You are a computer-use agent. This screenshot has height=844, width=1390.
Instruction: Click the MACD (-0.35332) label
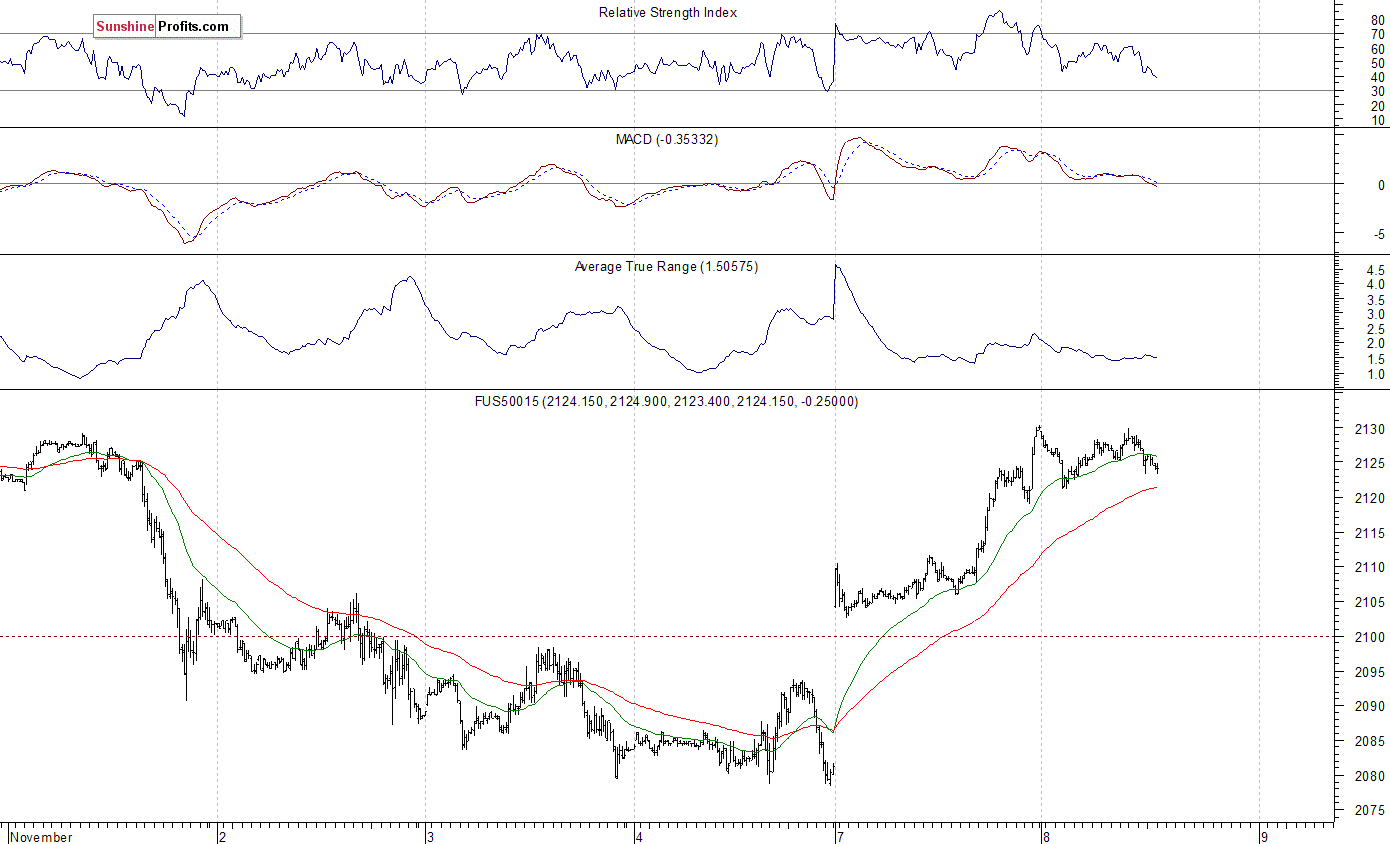click(x=667, y=139)
